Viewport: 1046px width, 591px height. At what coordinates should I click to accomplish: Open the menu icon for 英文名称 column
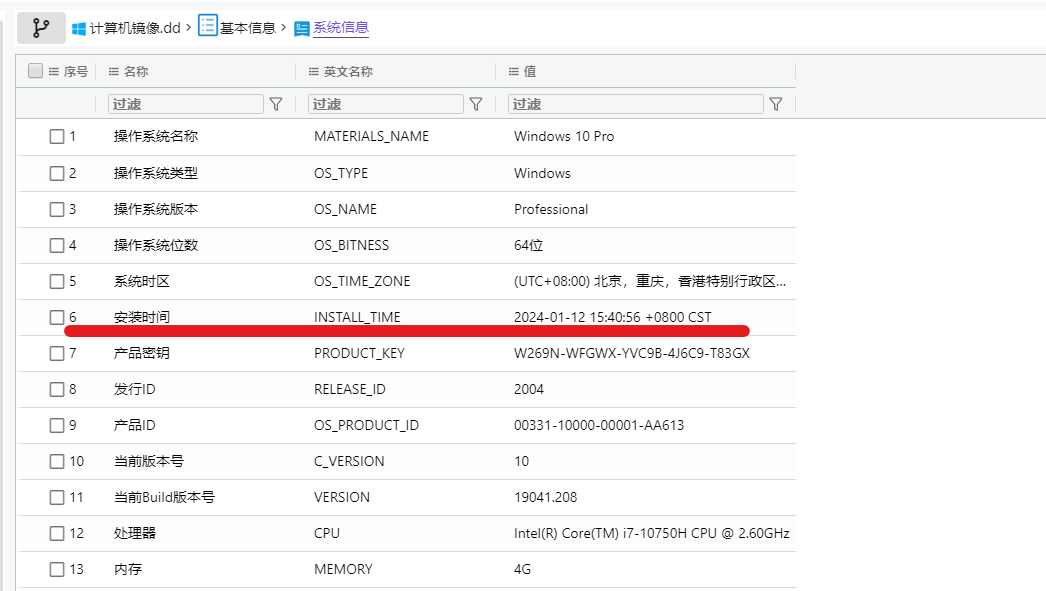click(x=314, y=71)
